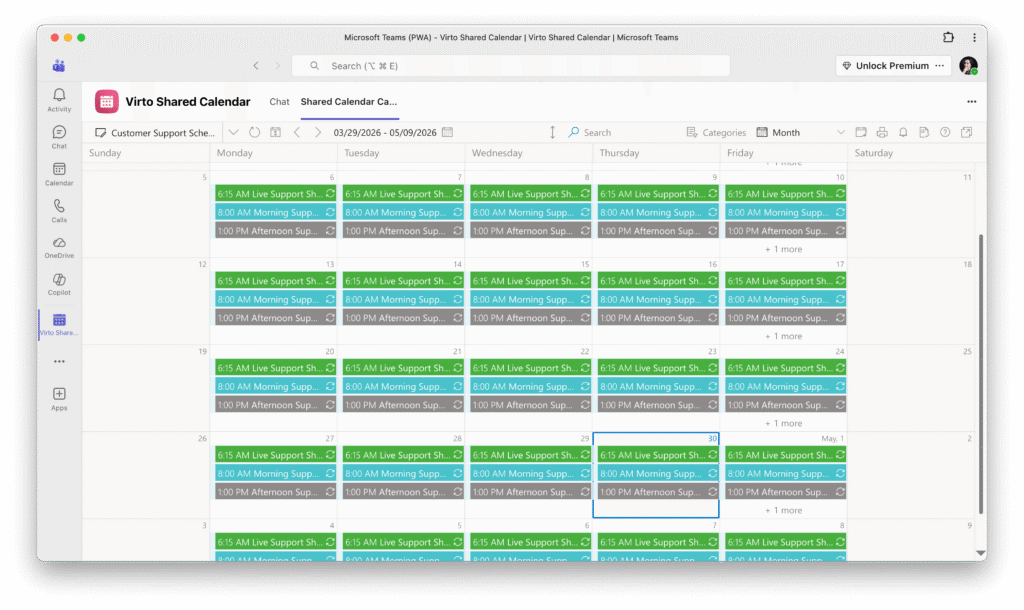Switch to the Chat tab

(279, 101)
